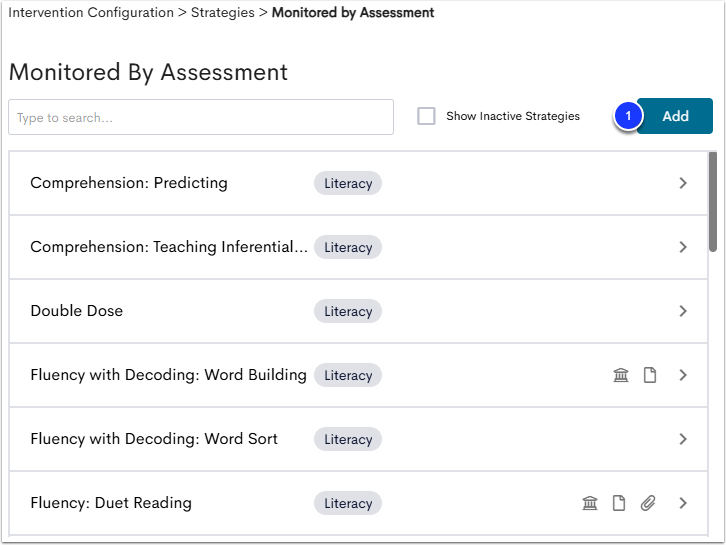Screen dimensions: 726x545
Task: Select Fluency: Duet Reading strategy name
Action: pos(111,503)
